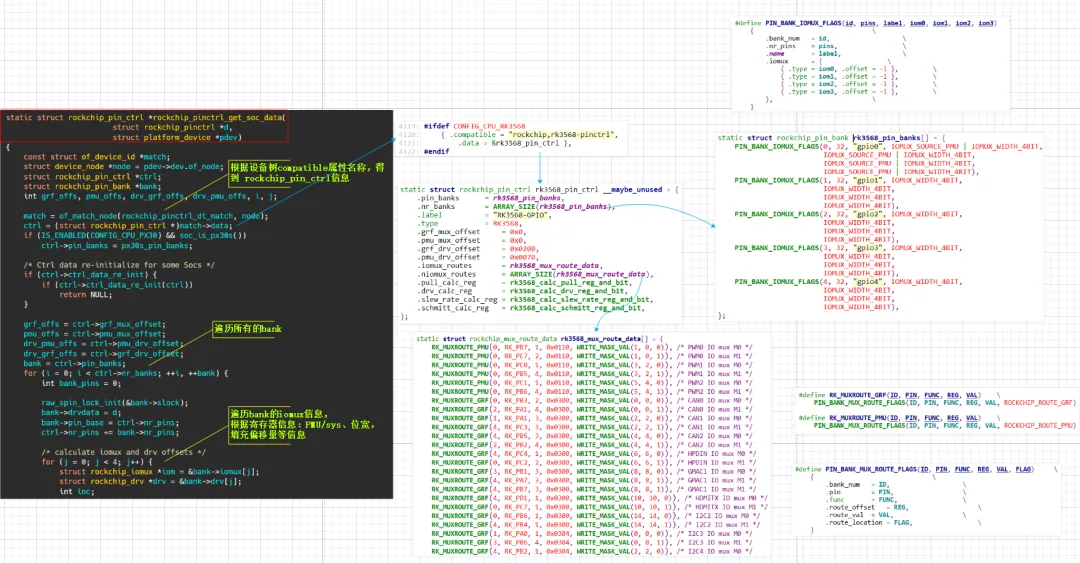1080x563 pixels.
Task: Click the comment calculate iomux and drv offsets
Action: [x=123, y=452]
